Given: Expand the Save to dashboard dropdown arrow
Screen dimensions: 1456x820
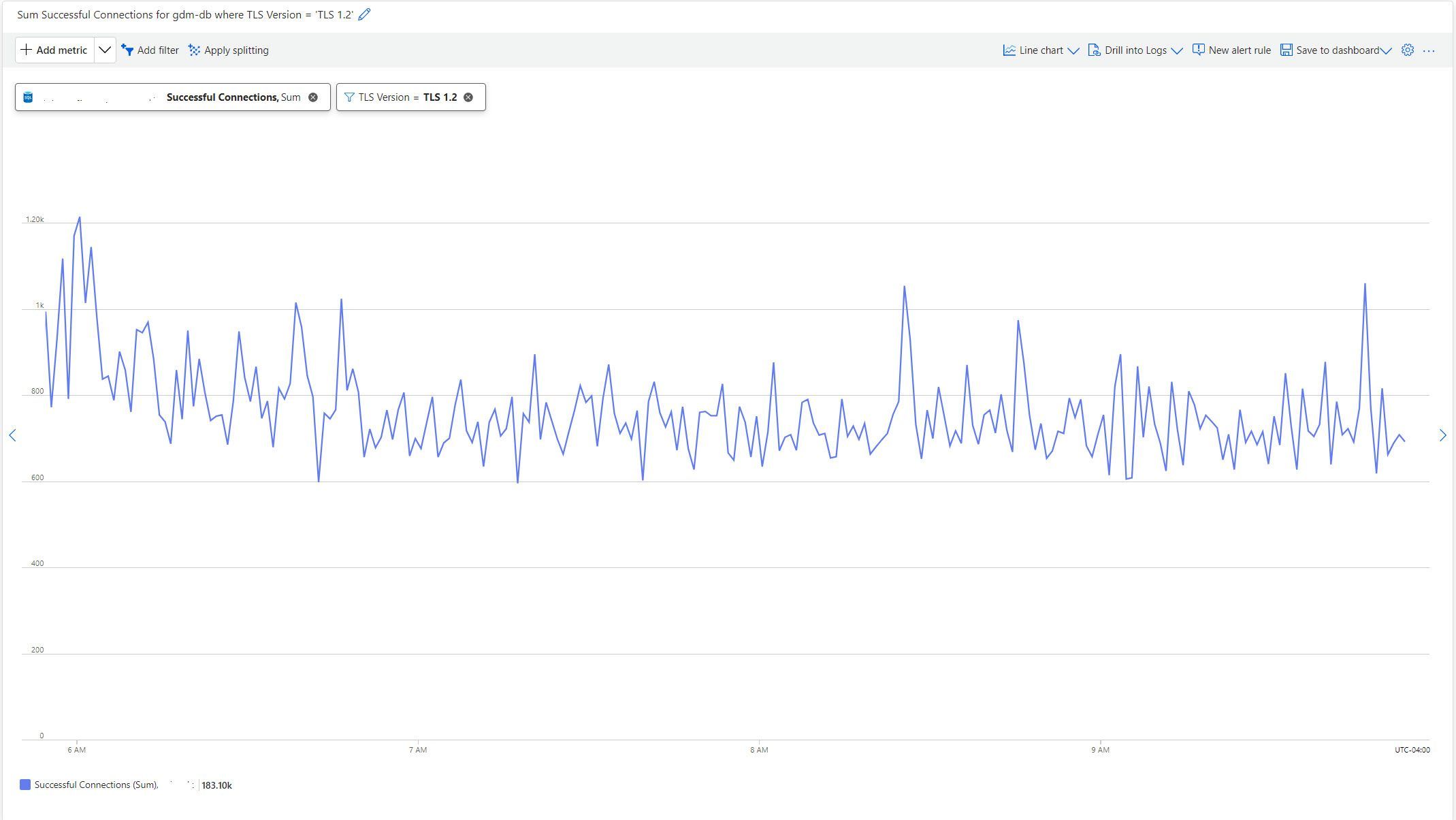Looking at the screenshot, I should tap(1386, 50).
